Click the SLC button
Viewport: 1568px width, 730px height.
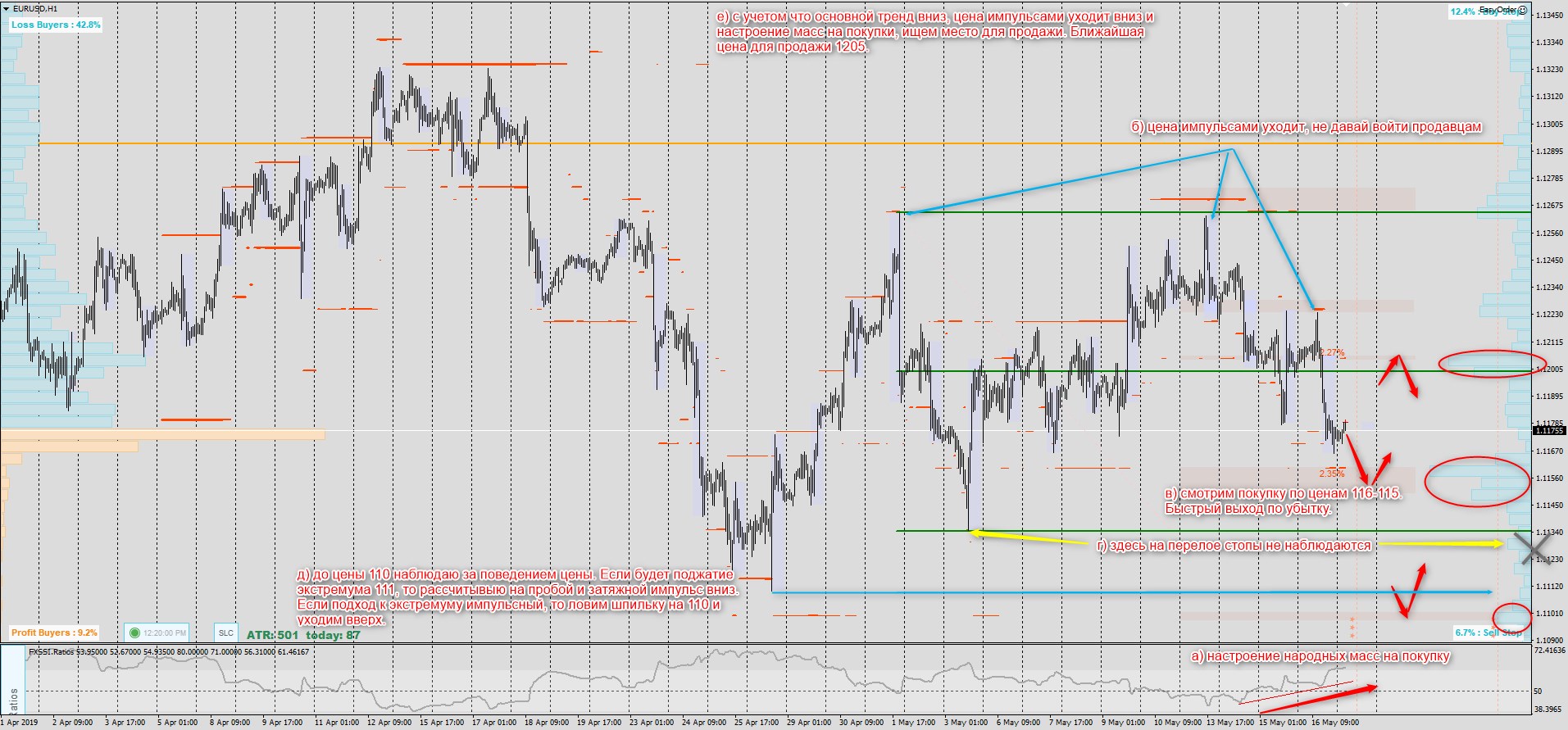coord(226,633)
